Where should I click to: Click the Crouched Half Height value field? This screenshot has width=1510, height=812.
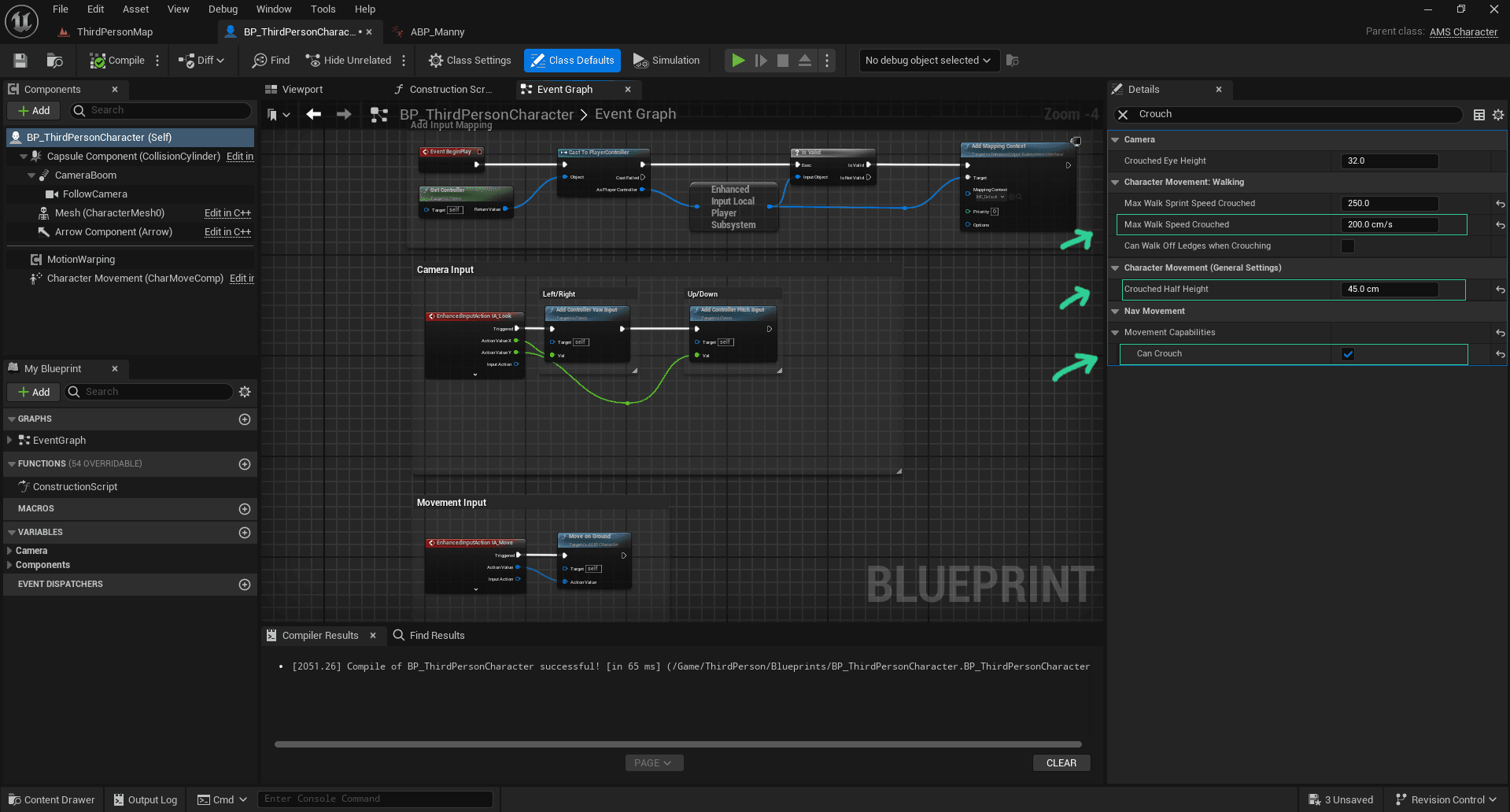(x=1389, y=290)
